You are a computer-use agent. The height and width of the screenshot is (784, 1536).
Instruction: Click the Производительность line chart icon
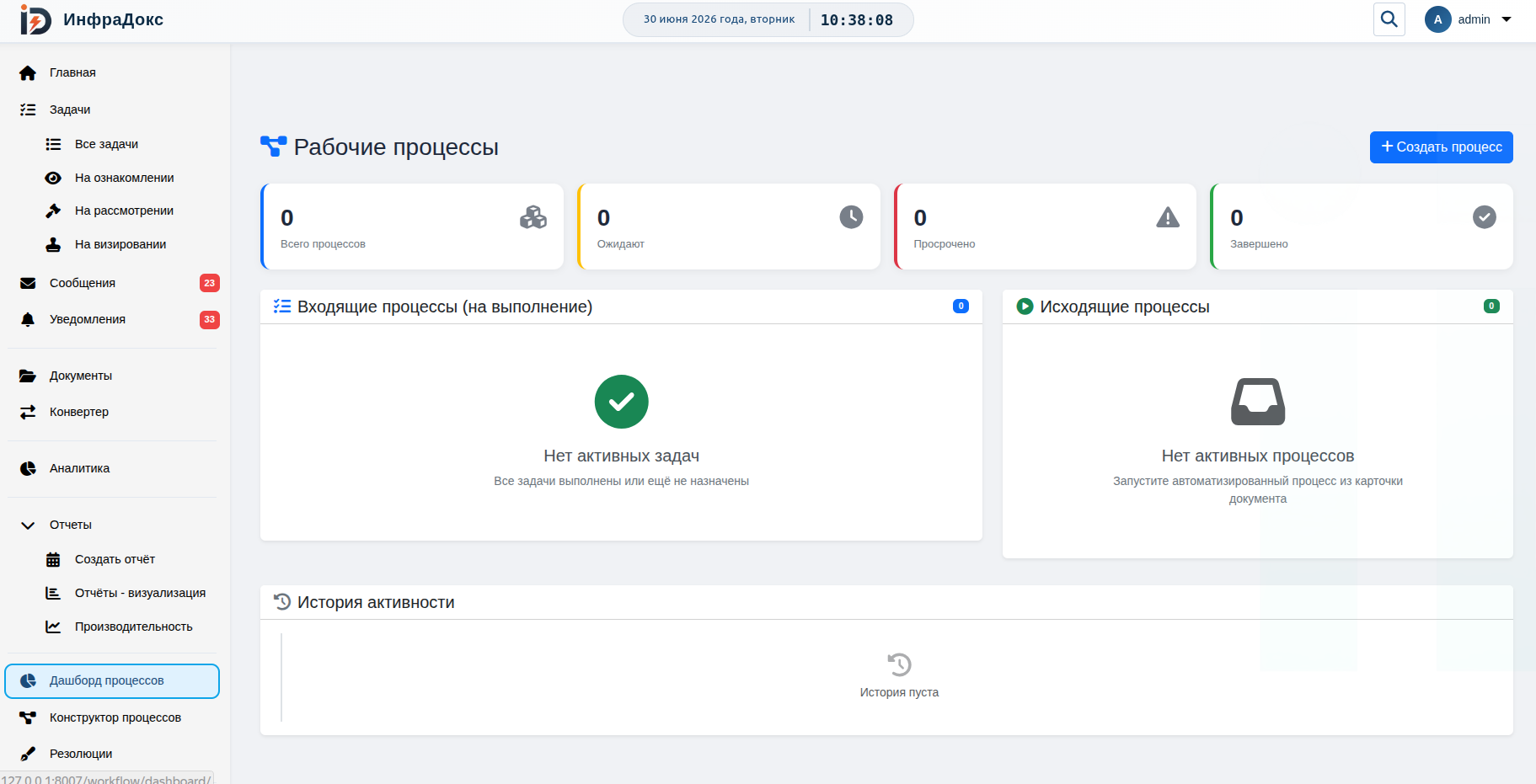53,627
